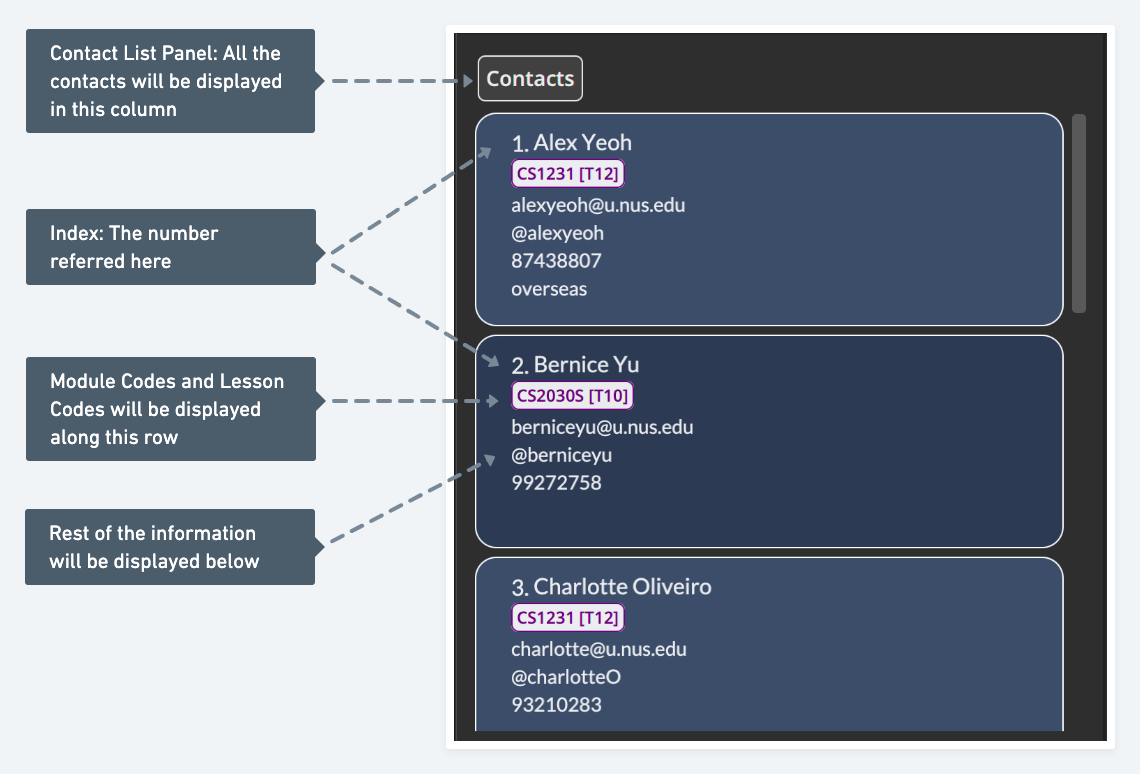Click the overseas remark on Alex's card

[x=549, y=289]
